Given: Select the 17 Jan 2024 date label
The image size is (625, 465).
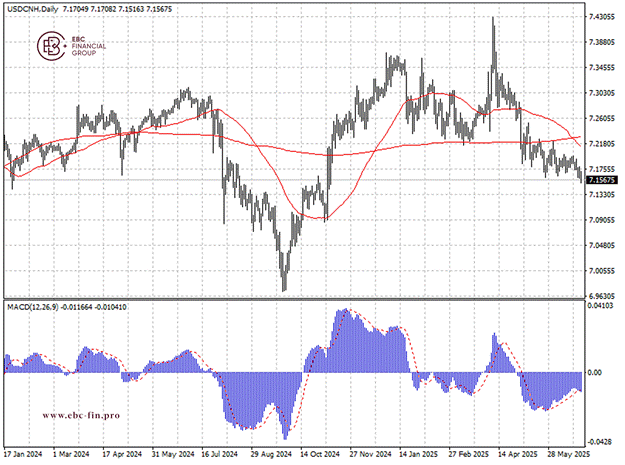Looking at the screenshot, I should coord(24,452).
